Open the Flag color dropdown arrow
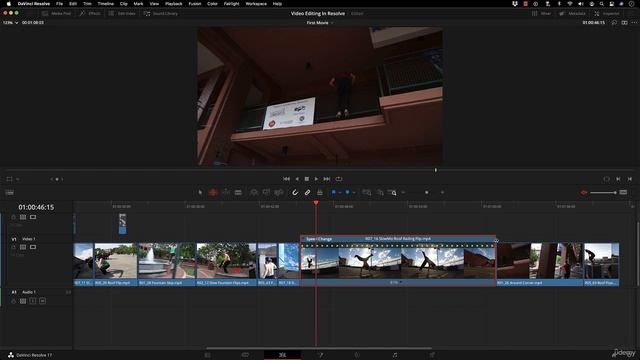This screenshot has height=360, width=640. click(x=340, y=193)
